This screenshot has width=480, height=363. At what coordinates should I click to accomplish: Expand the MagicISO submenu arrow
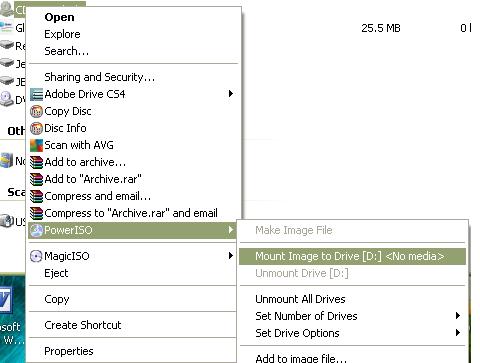tap(231, 256)
